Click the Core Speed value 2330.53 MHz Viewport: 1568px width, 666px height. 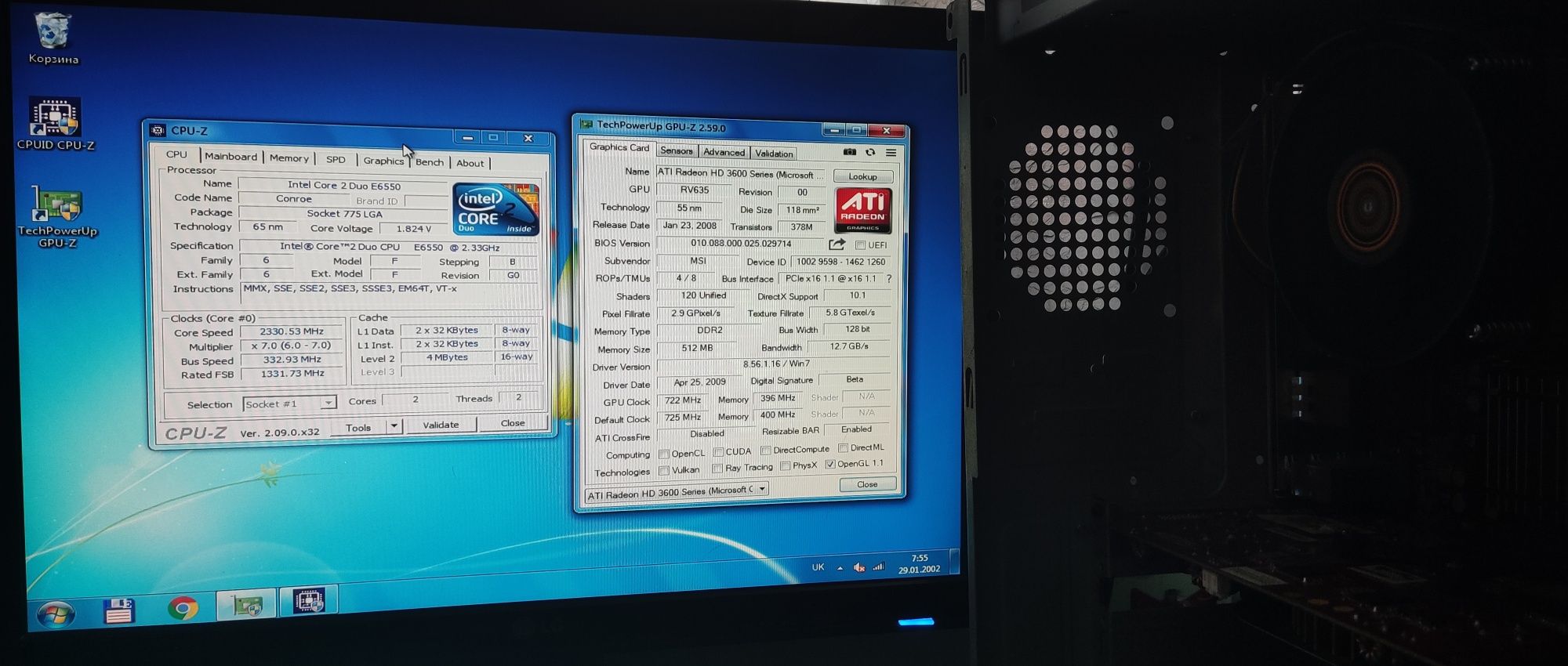292,331
